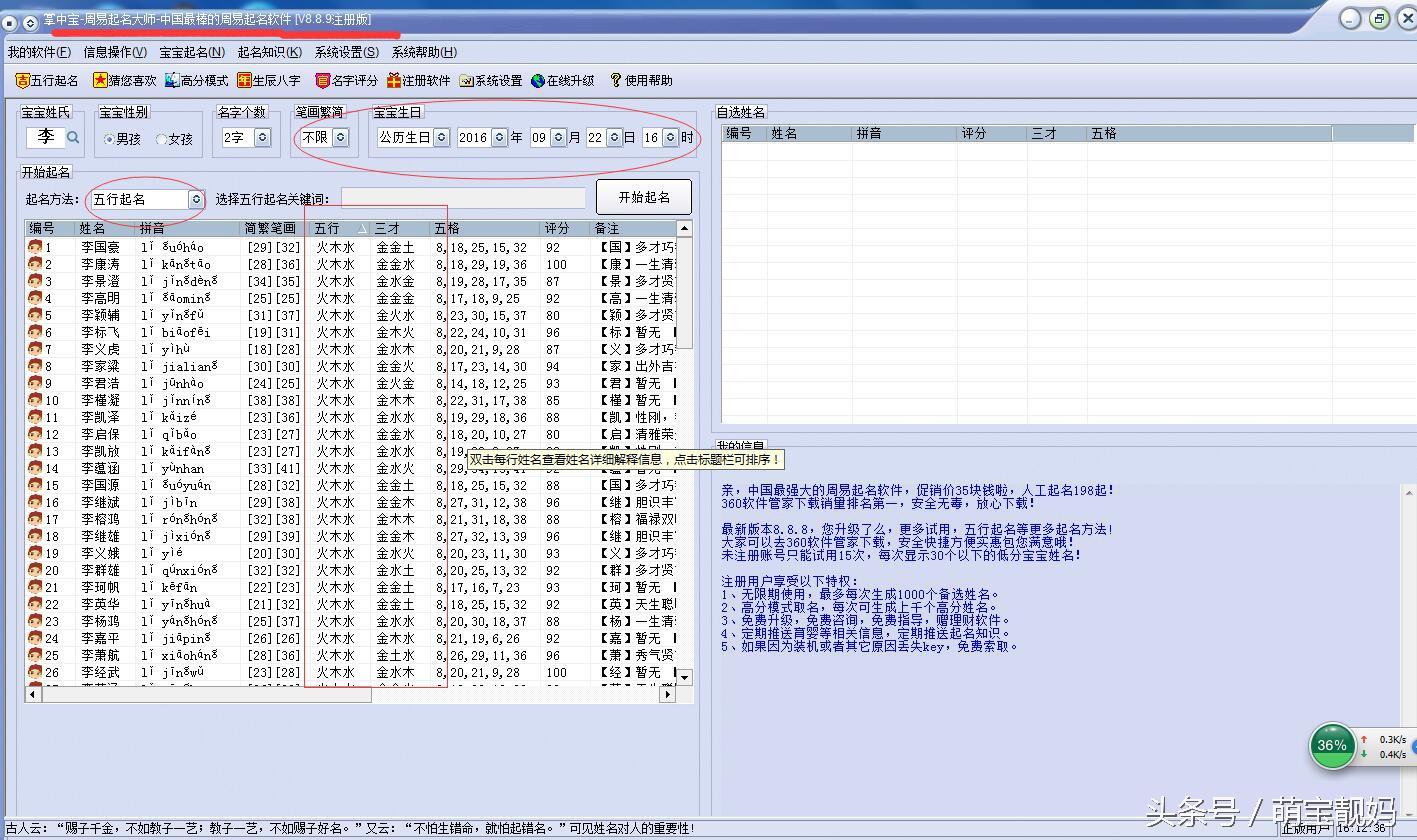Click the 五行起名 toolbar icon

point(22,81)
